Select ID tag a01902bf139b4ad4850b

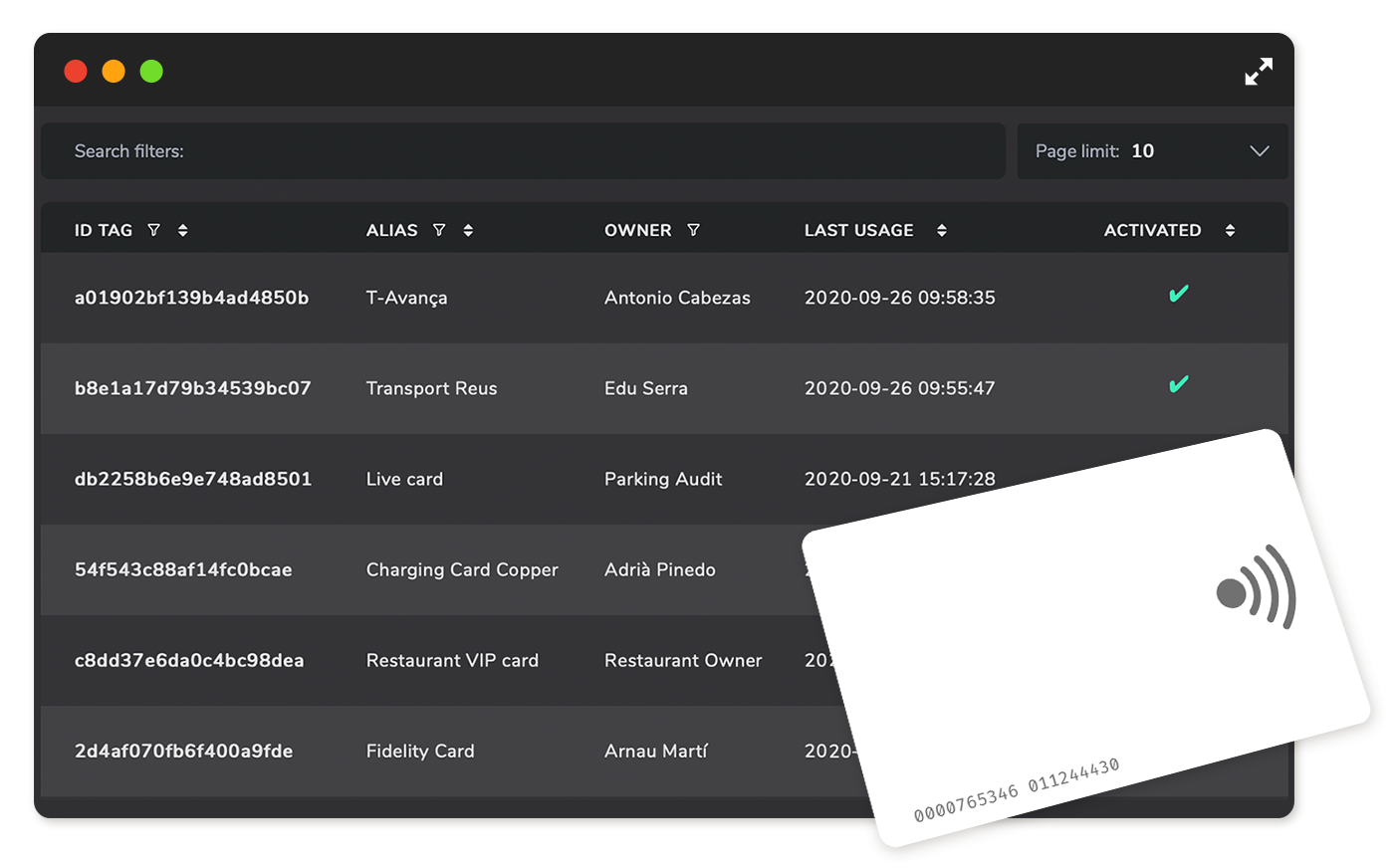click(191, 298)
